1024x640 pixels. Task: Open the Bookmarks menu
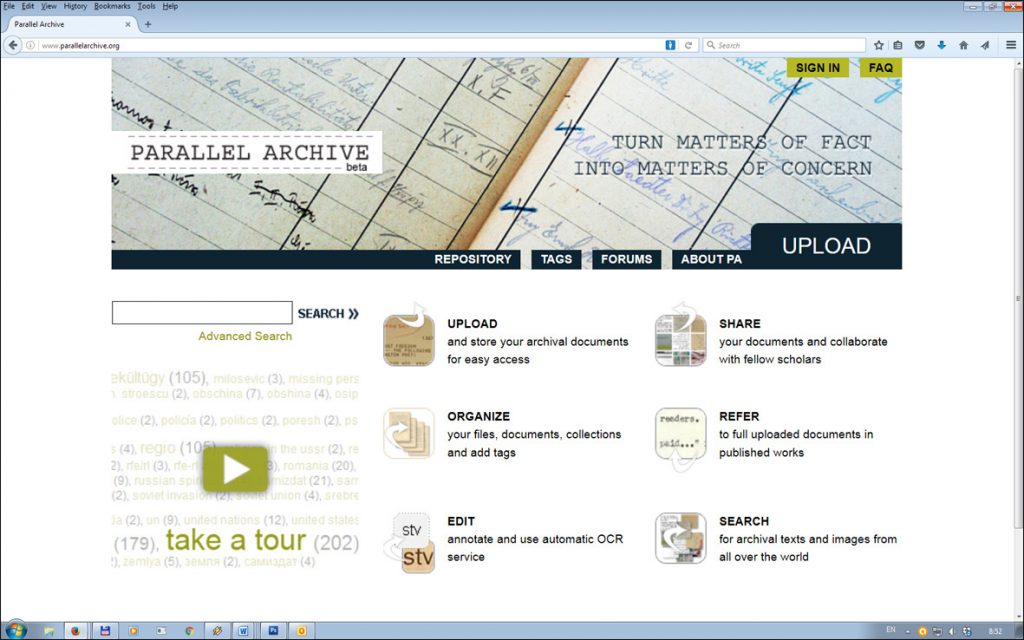coord(112,6)
